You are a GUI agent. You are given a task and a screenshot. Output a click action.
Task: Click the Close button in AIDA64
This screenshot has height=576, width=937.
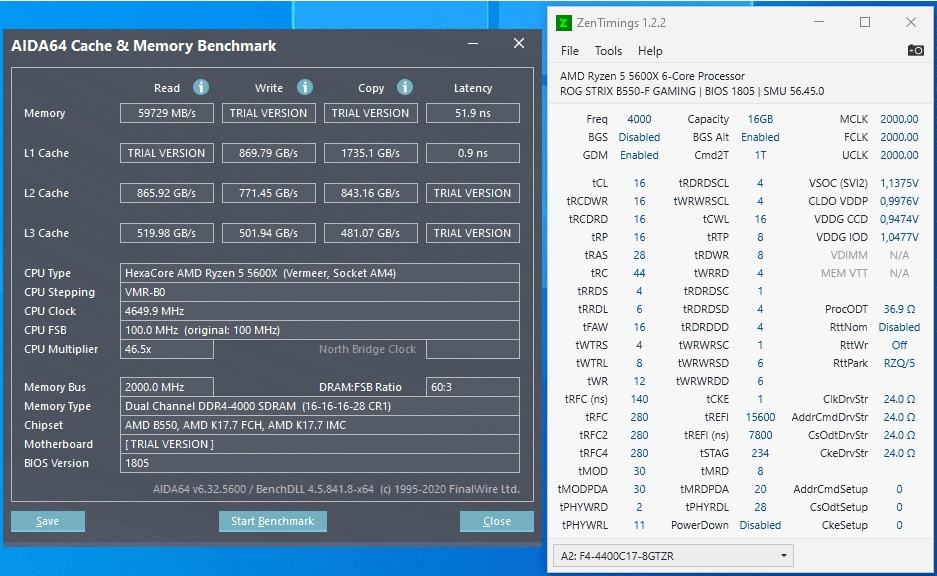[x=497, y=521]
